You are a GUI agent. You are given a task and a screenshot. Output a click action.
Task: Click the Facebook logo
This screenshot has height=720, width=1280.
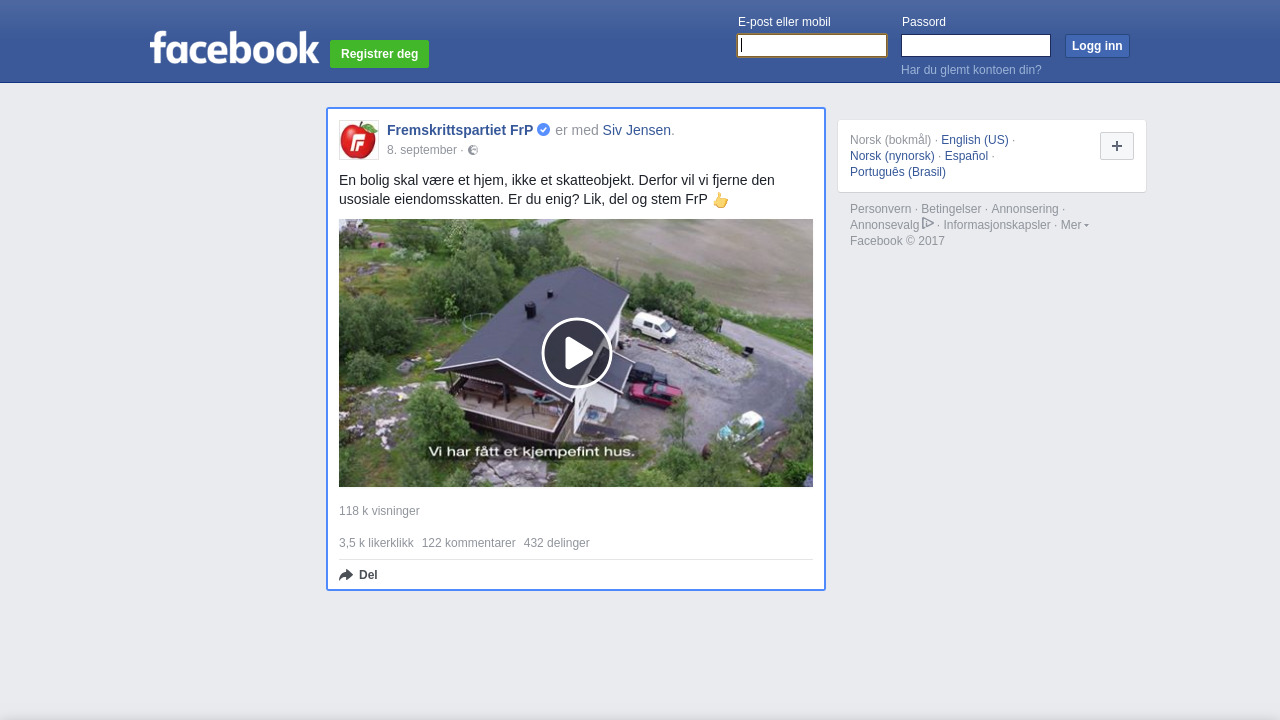(234, 48)
